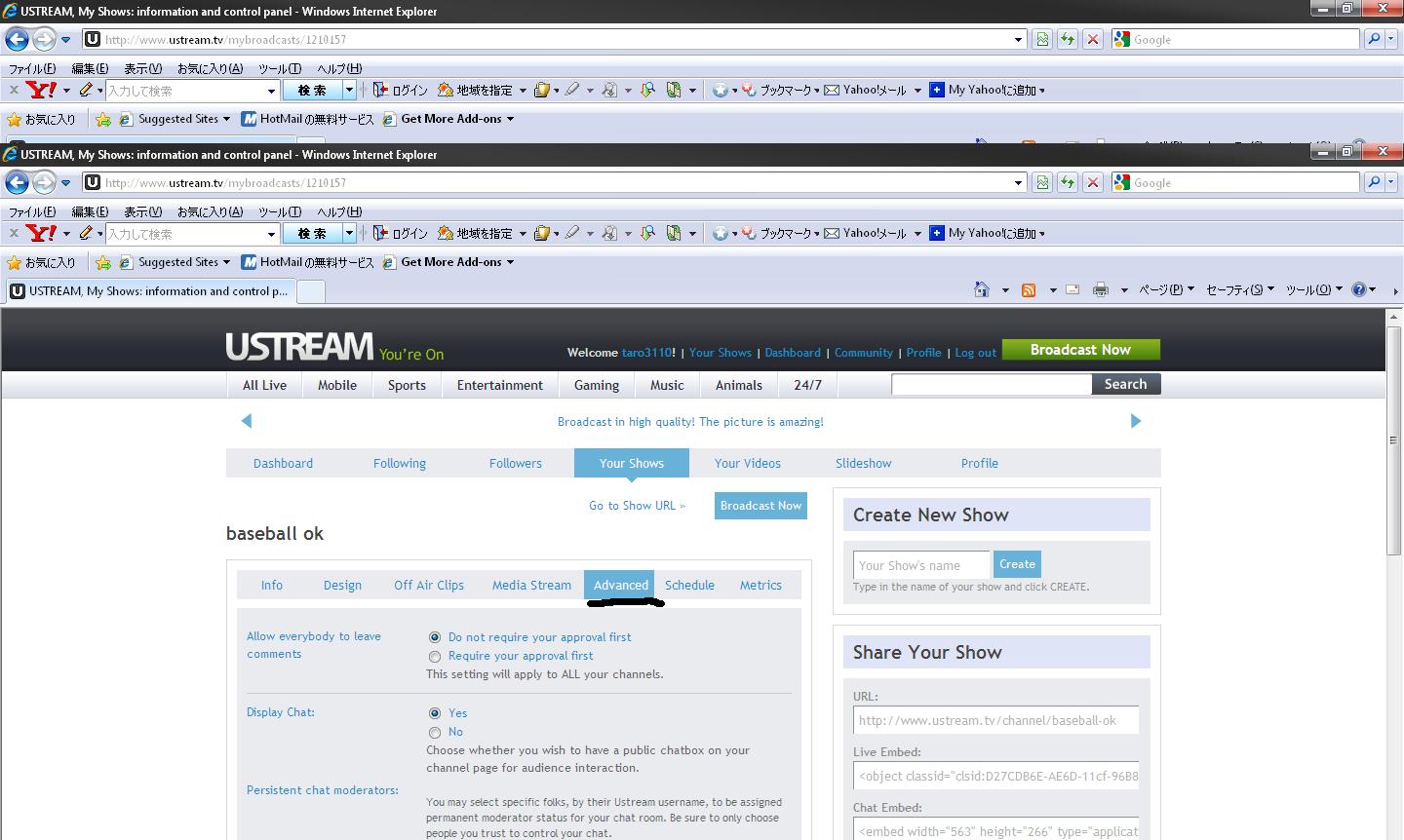This screenshot has height=840, width=1404.
Task: Refresh page in the back IE window
Action: coord(1068,40)
